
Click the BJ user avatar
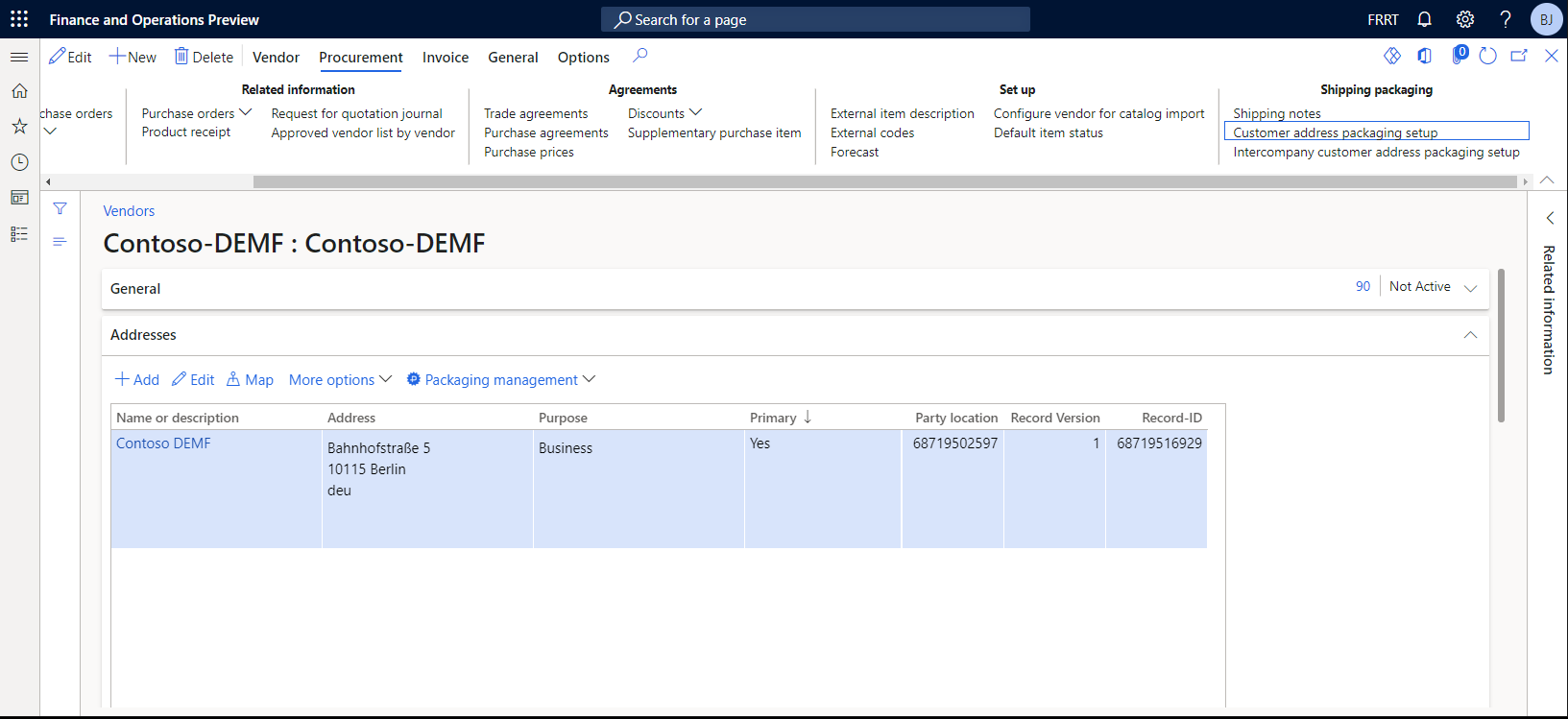click(x=1546, y=19)
